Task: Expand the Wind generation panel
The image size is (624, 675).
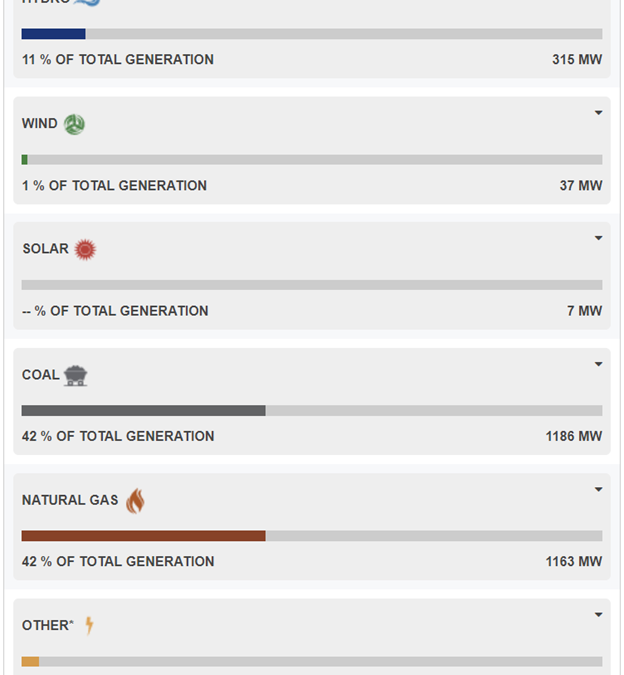Action: coord(598,113)
